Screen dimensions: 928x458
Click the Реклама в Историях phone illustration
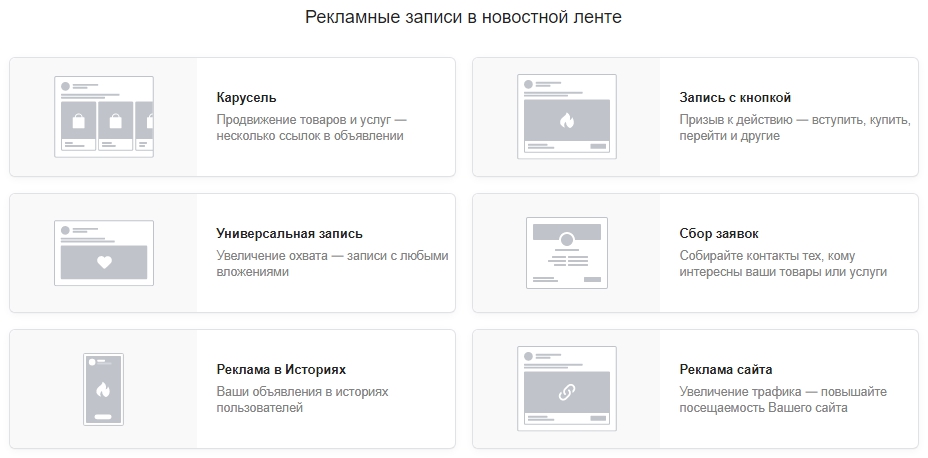(104, 389)
